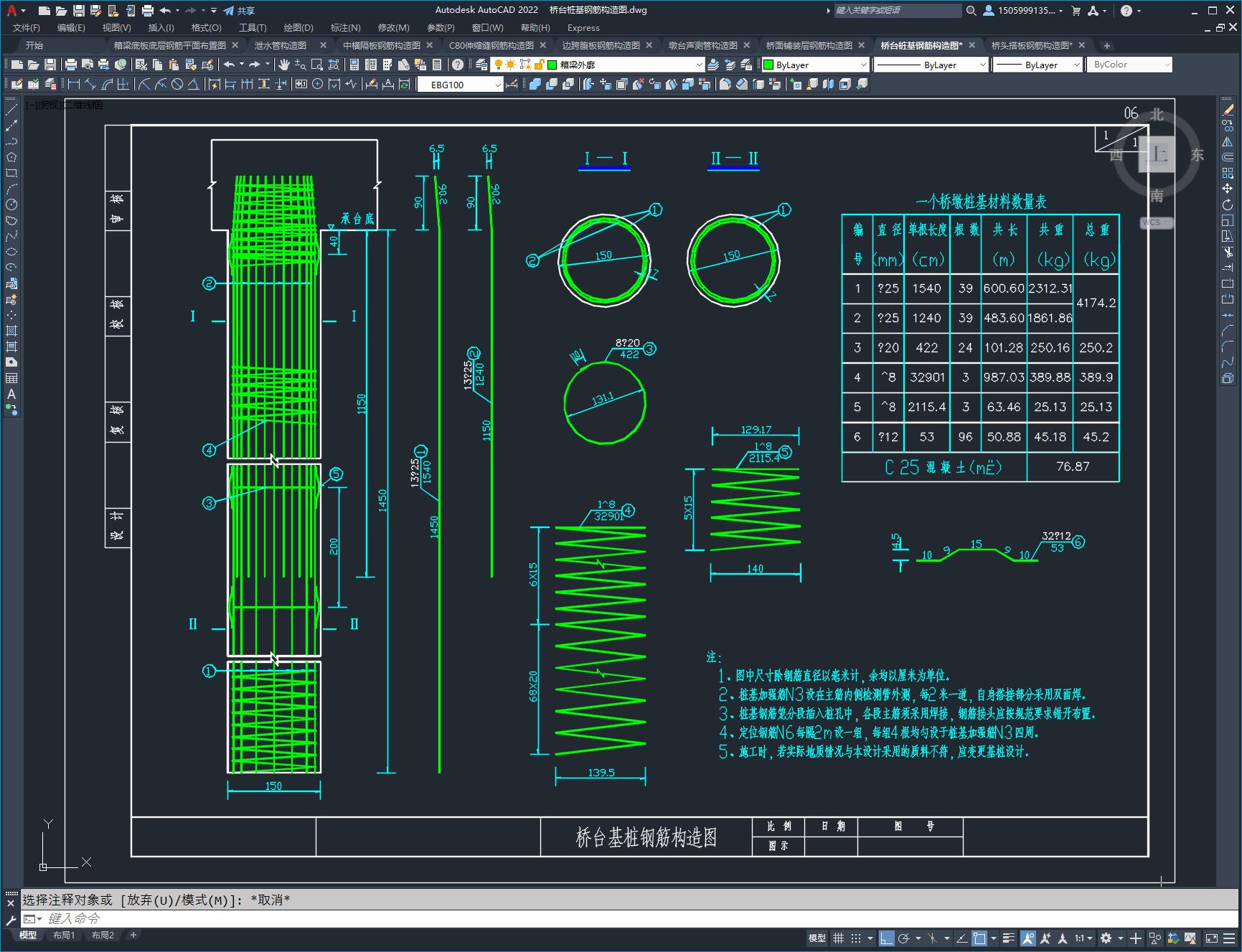Click the Cut icon in Standard toolbar
The width and height of the screenshot is (1242, 952).
pyautogui.click(x=142, y=65)
